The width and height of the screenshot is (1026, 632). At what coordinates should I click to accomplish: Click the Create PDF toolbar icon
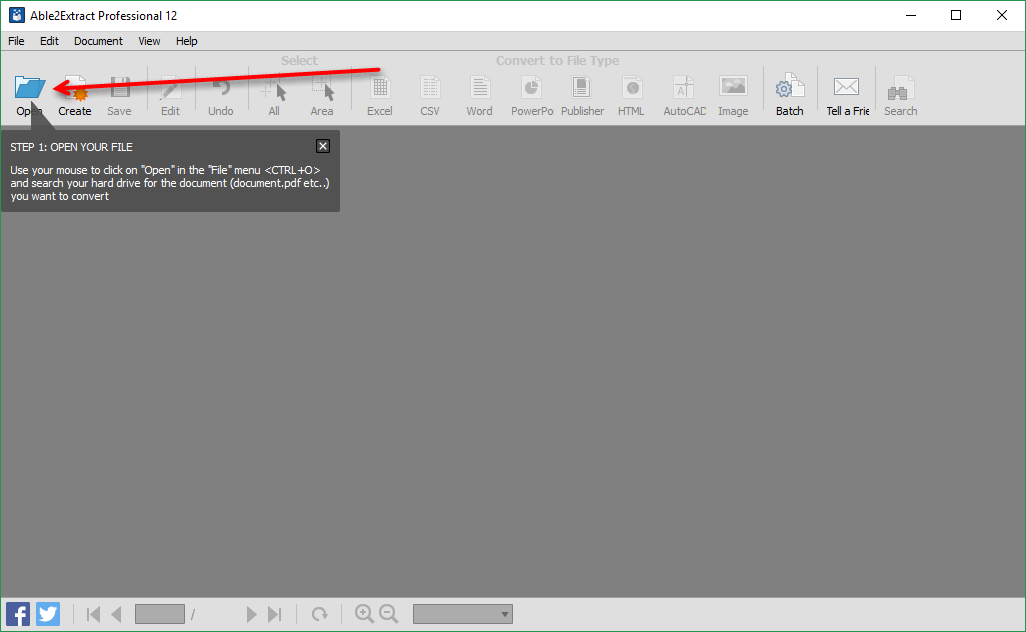pos(75,88)
